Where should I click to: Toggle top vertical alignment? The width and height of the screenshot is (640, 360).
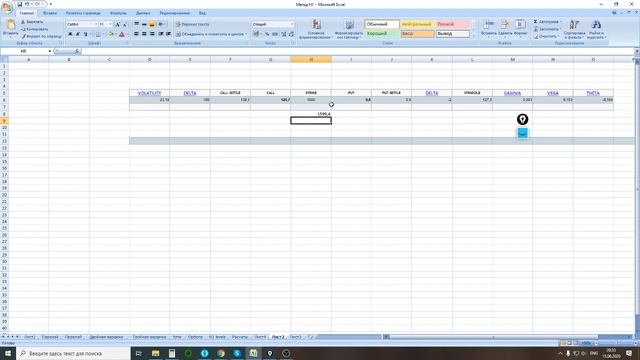click(x=136, y=24)
